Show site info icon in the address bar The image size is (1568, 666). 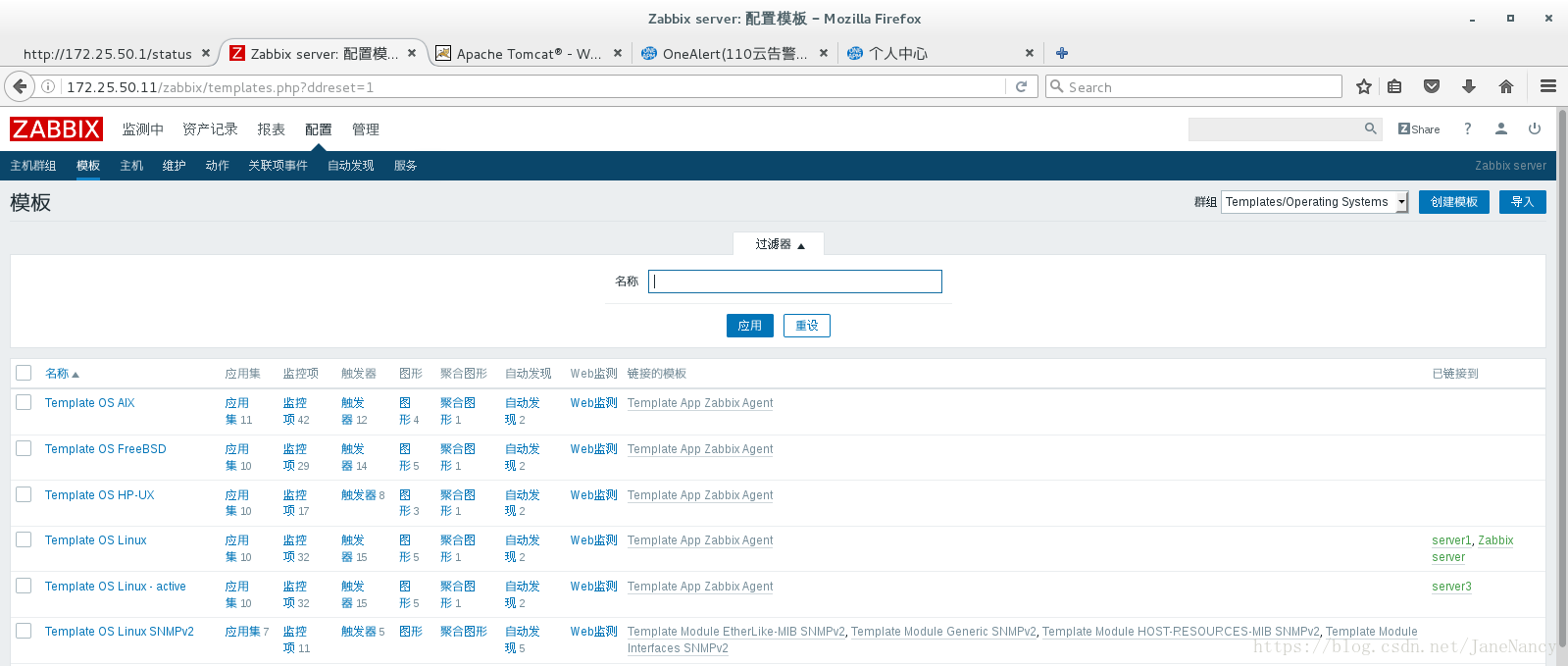[x=47, y=86]
